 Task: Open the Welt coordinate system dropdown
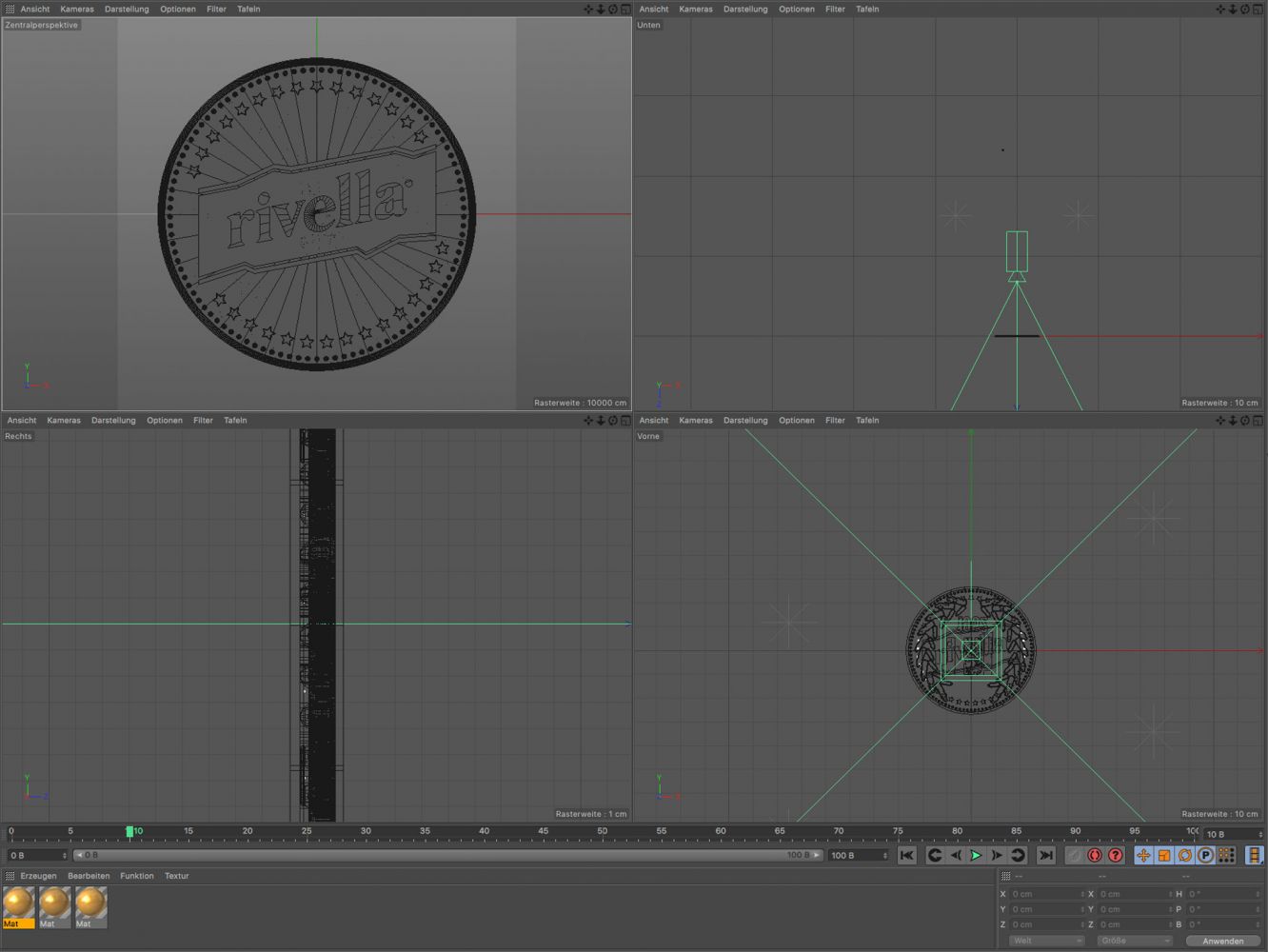point(1046,941)
